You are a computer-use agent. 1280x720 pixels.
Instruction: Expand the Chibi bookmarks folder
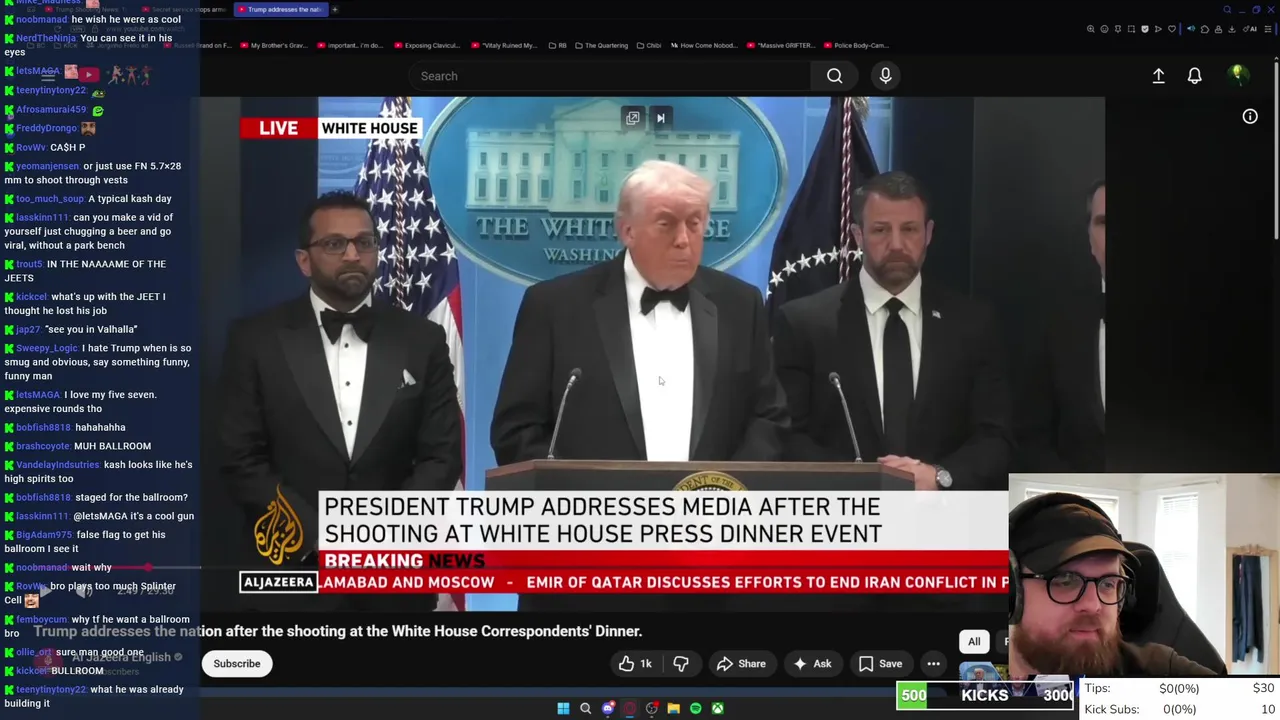(x=649, y=45)
